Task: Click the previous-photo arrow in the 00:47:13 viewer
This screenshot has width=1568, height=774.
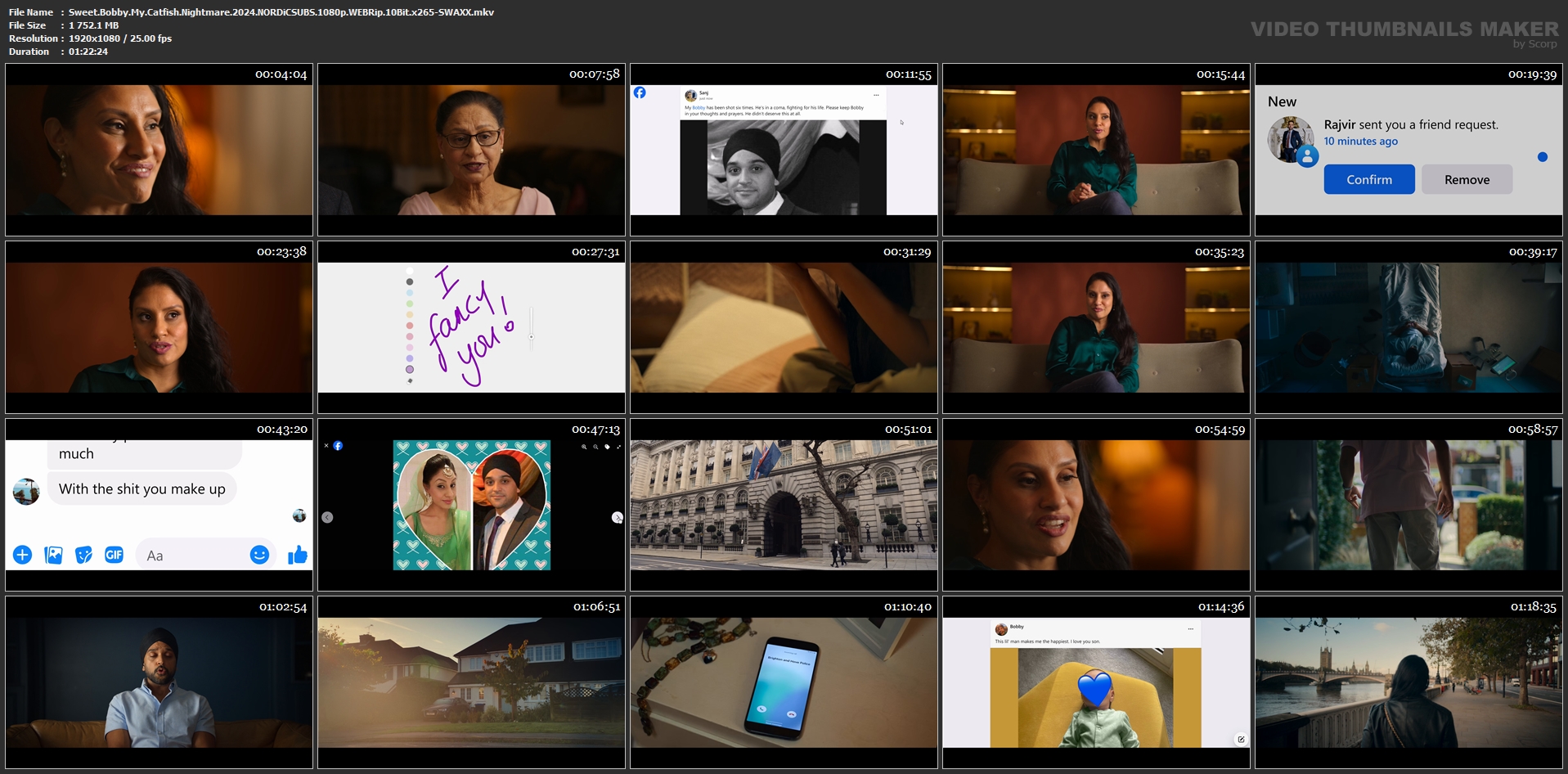Action: (x=327, y=517)
